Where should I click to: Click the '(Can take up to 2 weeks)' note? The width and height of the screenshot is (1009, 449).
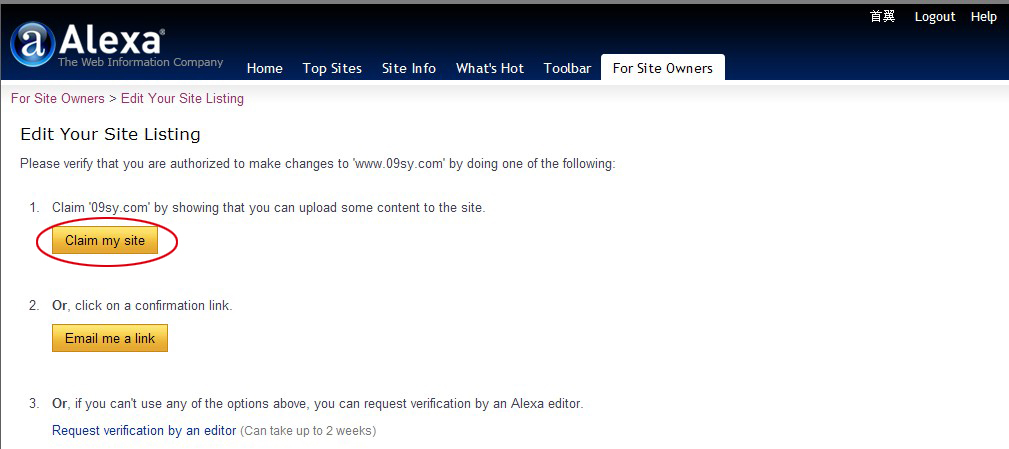coord(308,430)
